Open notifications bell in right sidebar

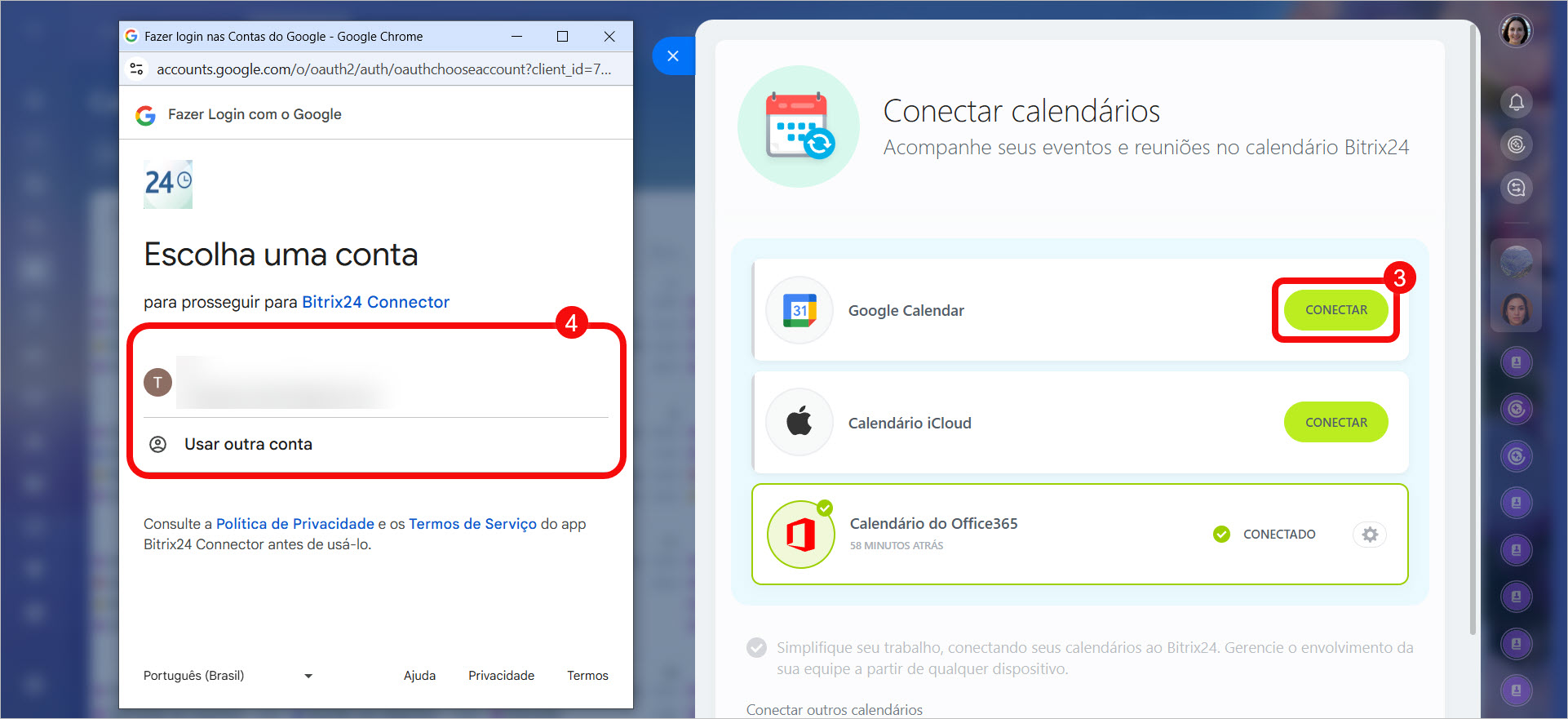pos(1516,102)
